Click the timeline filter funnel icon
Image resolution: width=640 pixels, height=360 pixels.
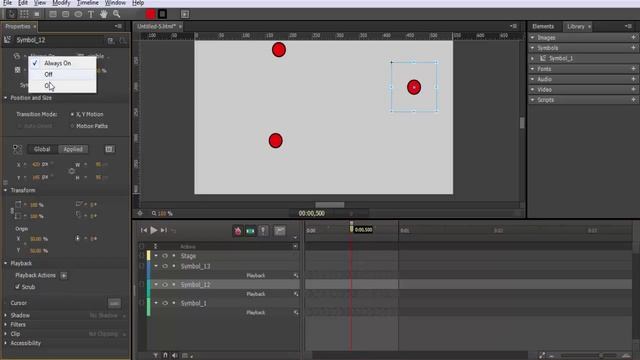pos(156,356)
